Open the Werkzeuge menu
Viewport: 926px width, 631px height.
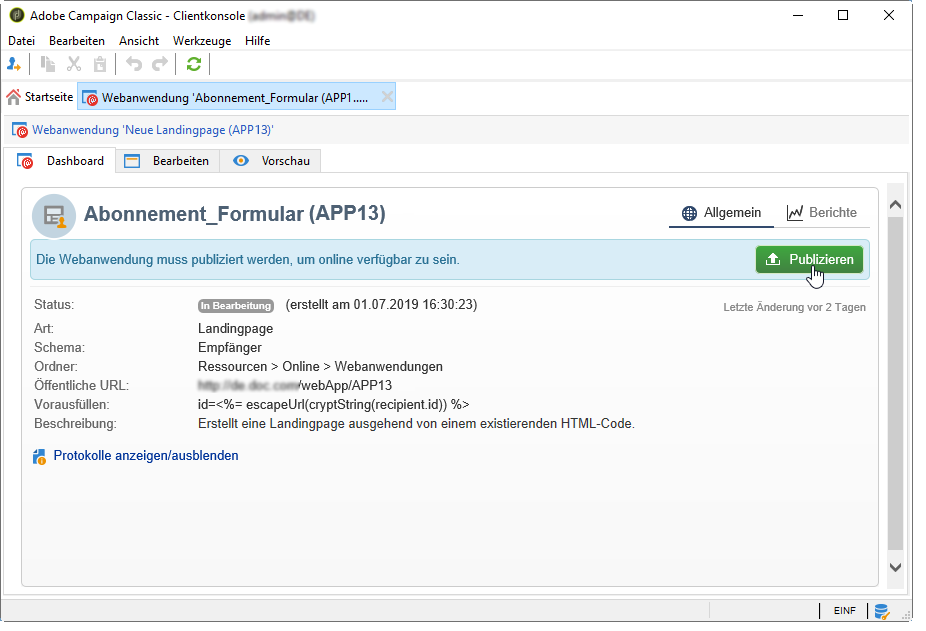[x=202, y=41]
